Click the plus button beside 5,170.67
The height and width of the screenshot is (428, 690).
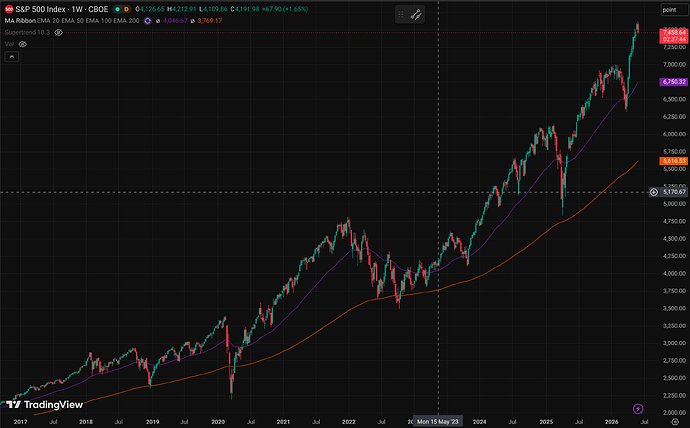654,192
